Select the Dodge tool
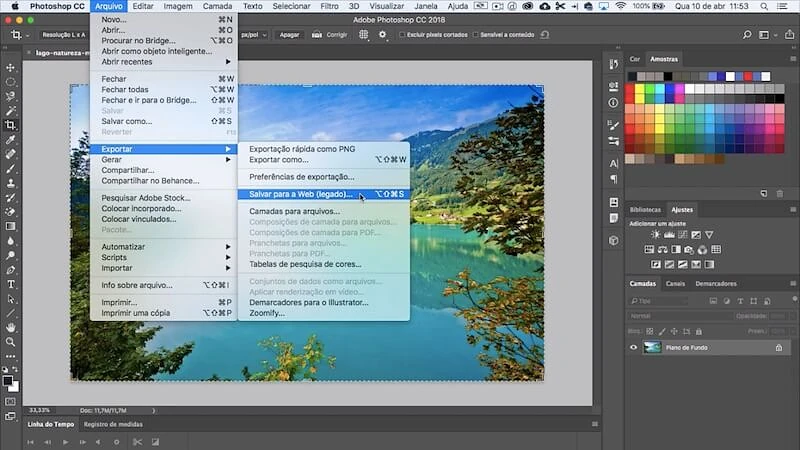The width and height of the screenshot is (800, 450). (x=10, y=255)
